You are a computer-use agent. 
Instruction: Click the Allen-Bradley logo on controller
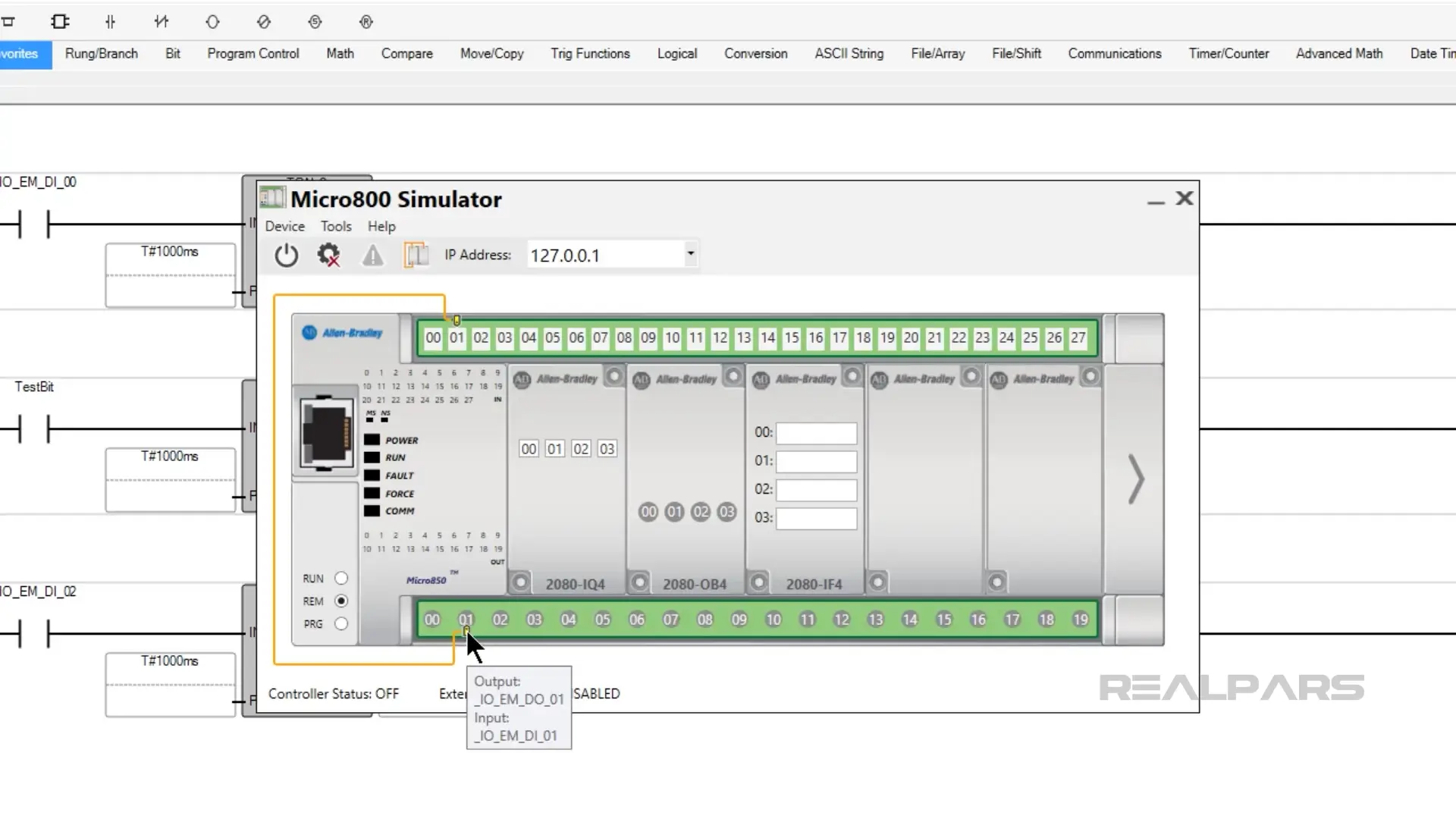coord(343,332)
